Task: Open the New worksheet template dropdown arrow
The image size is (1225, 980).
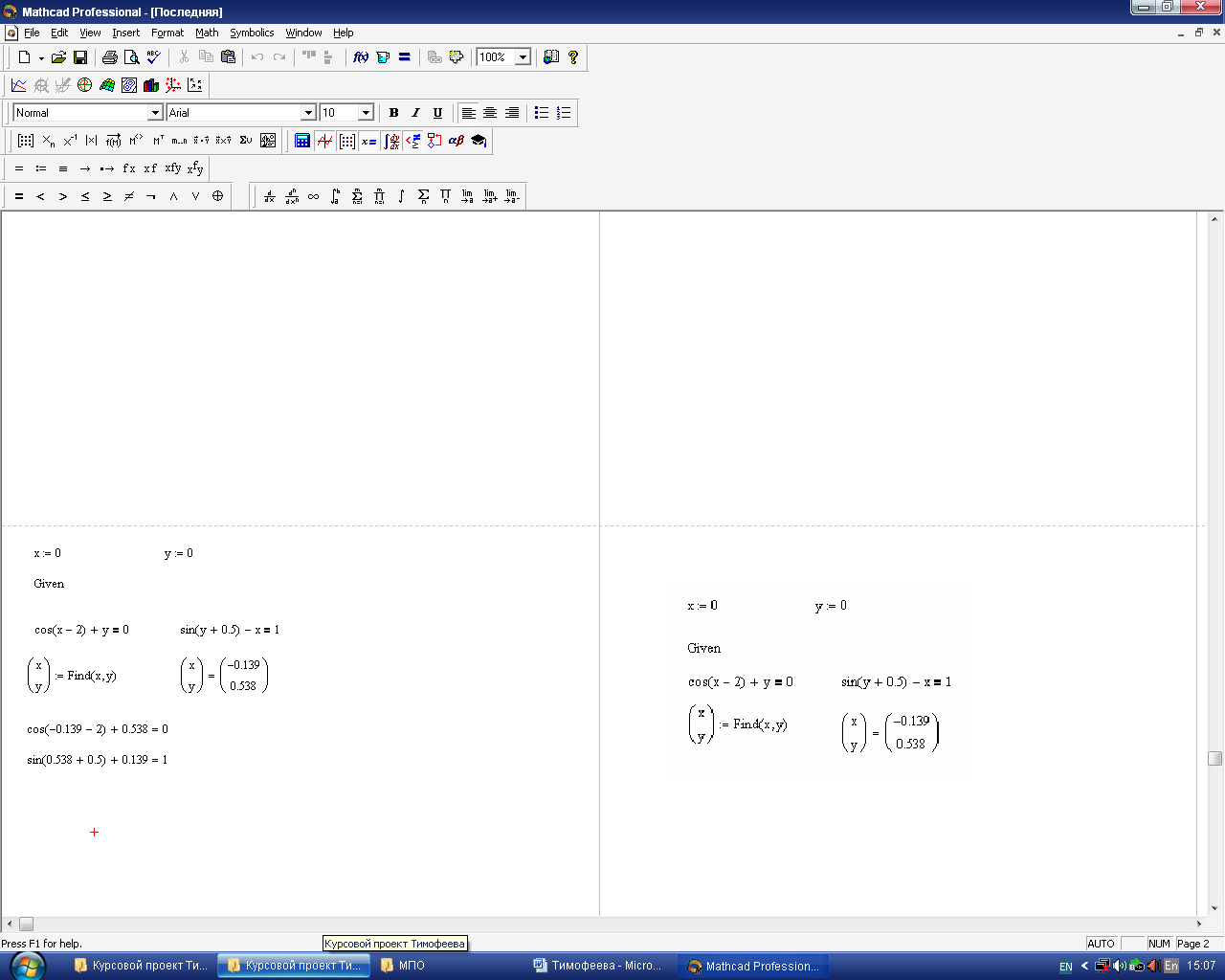Action: click(41, 57)
